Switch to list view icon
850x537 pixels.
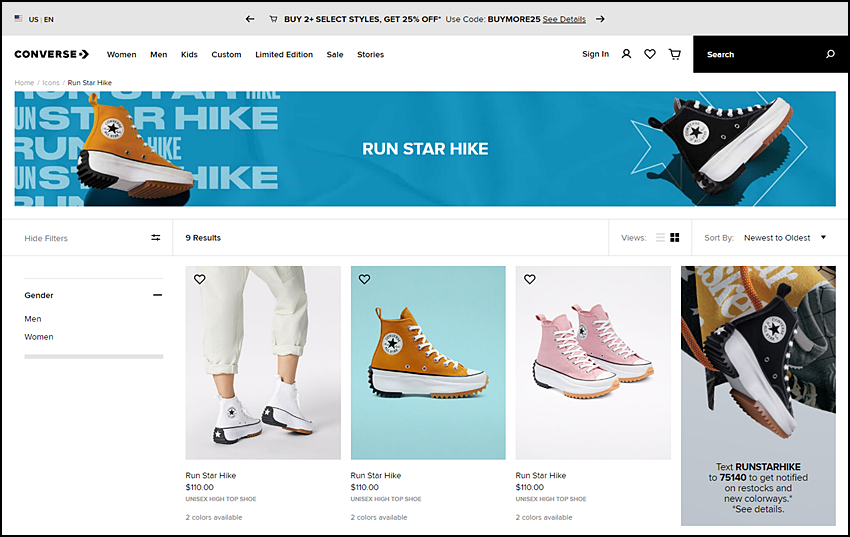(660, 237)
